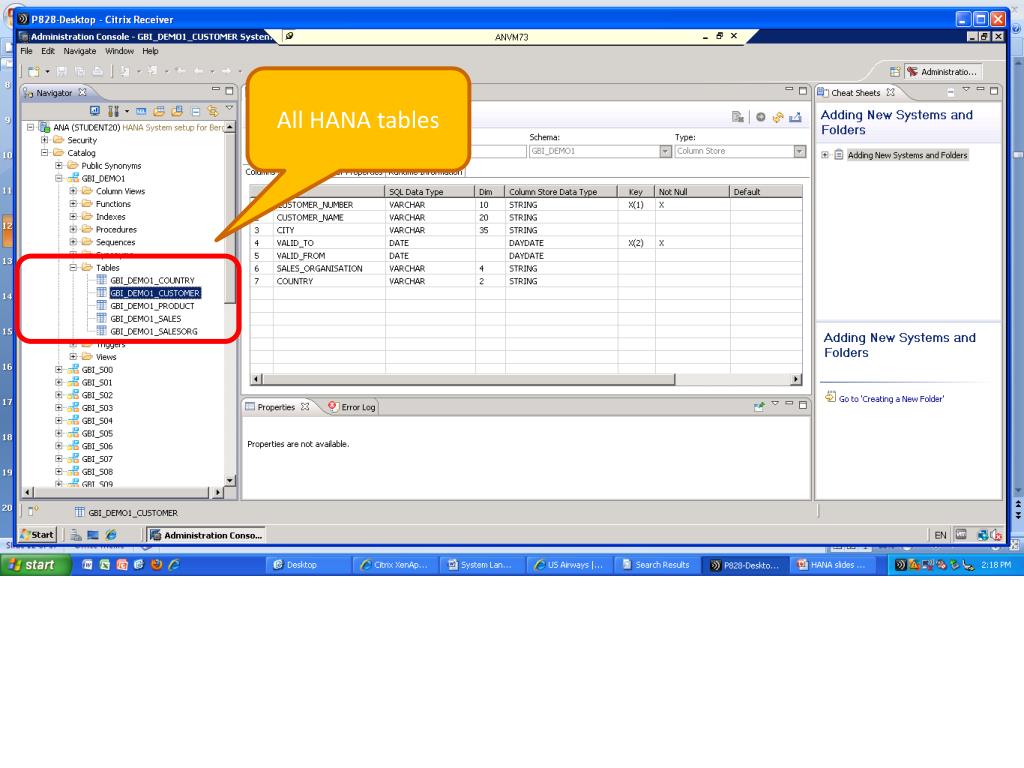Select the GBI_DEMO1_SALES table in Navigator
Screen dimensions: 1024x768
(146, 319)
